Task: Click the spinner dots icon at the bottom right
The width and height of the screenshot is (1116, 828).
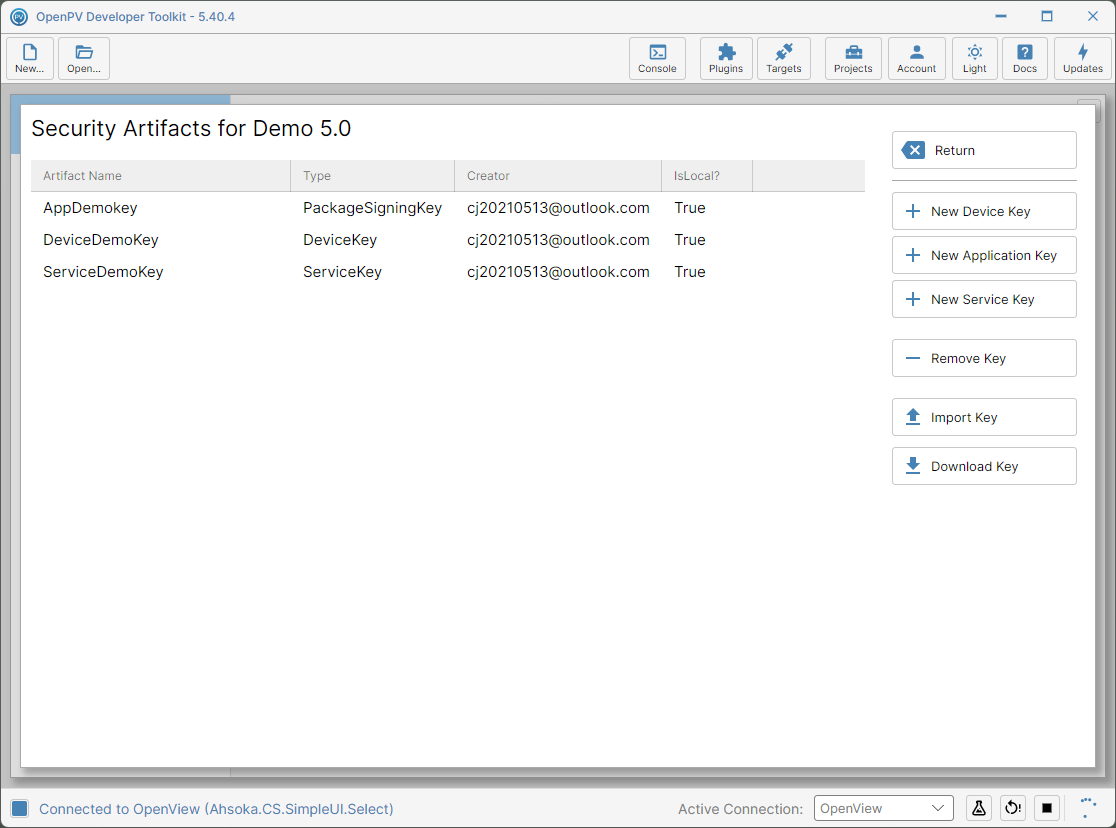Action: point(1088,807)
